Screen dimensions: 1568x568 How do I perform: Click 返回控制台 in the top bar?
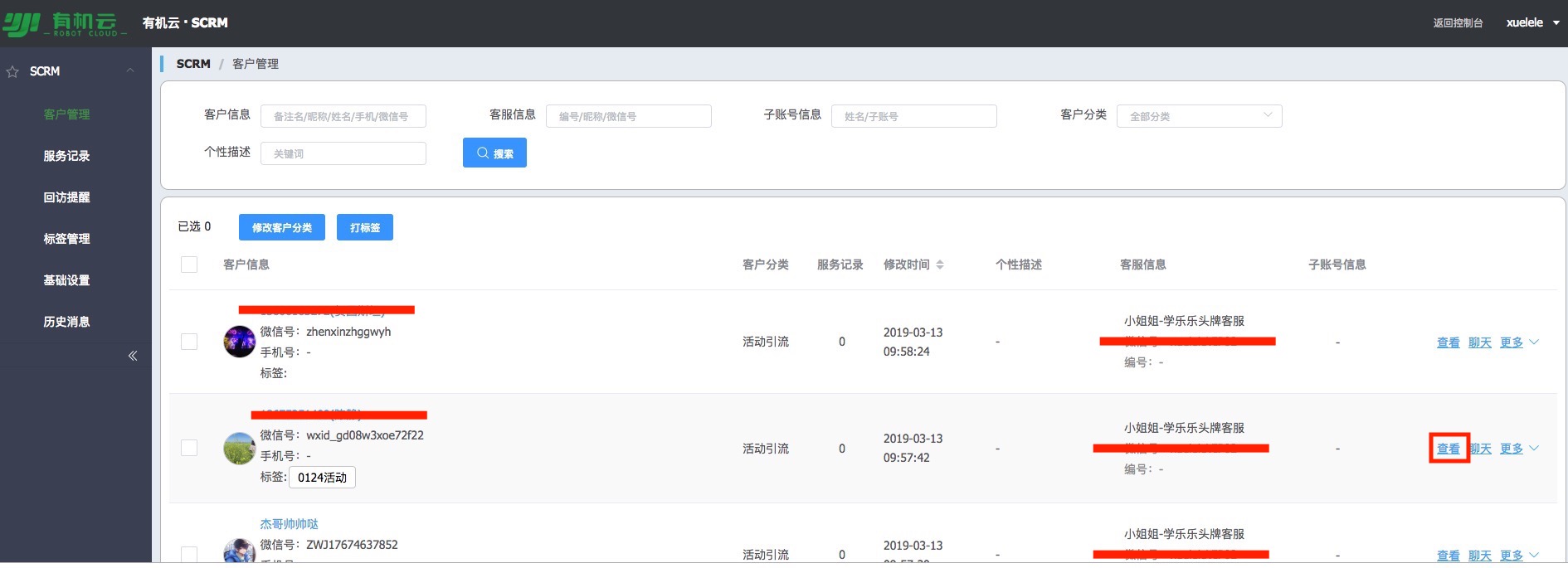tap(1458, 23)
